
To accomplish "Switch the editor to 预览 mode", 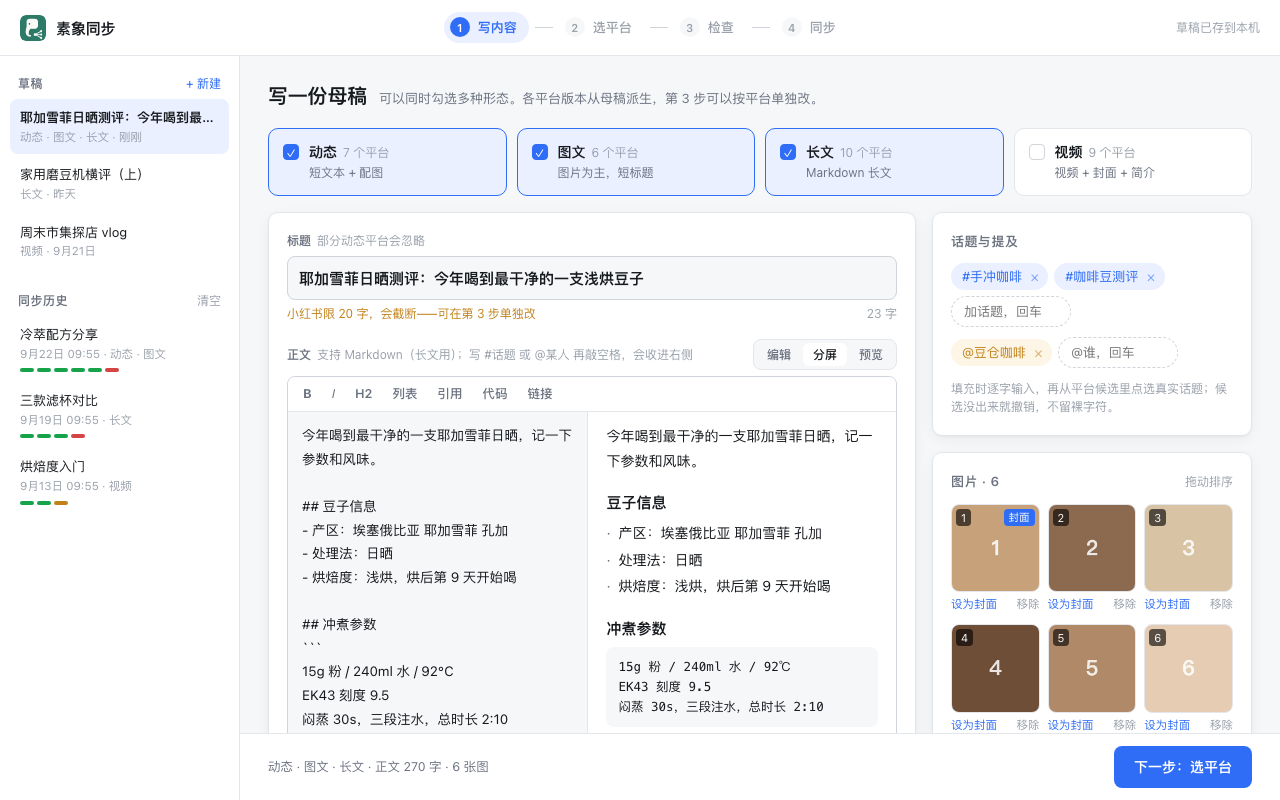I will point(871,355).
